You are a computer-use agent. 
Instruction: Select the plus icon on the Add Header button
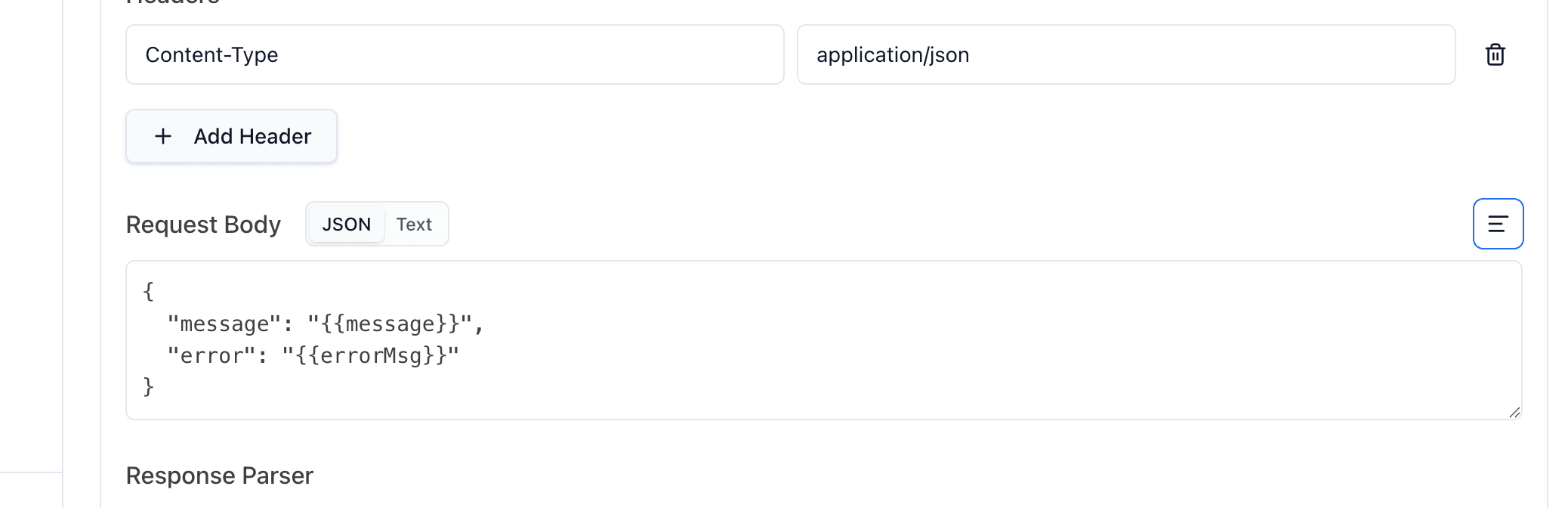click(x=162, y=137)
